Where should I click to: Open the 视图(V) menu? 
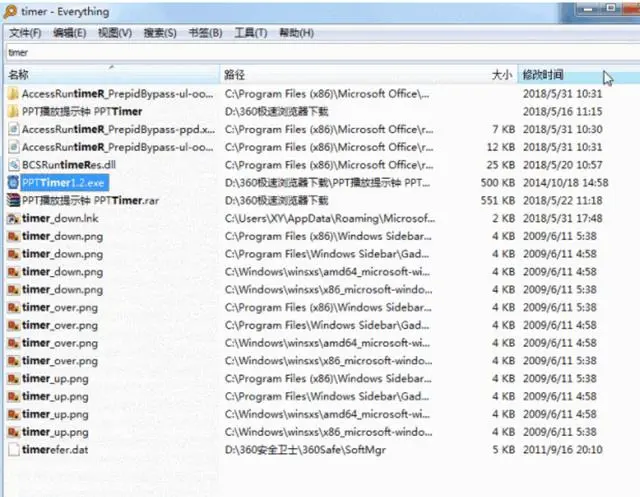(x=115, y=33)
